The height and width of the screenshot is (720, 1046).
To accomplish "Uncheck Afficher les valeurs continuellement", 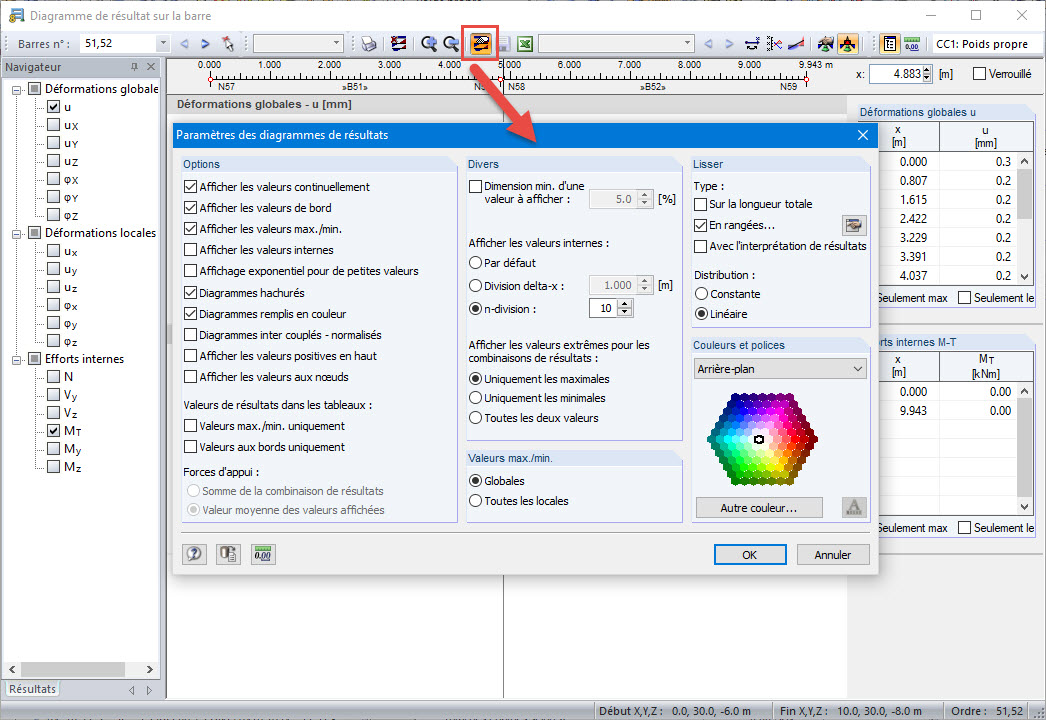I will tap(191, 187).
